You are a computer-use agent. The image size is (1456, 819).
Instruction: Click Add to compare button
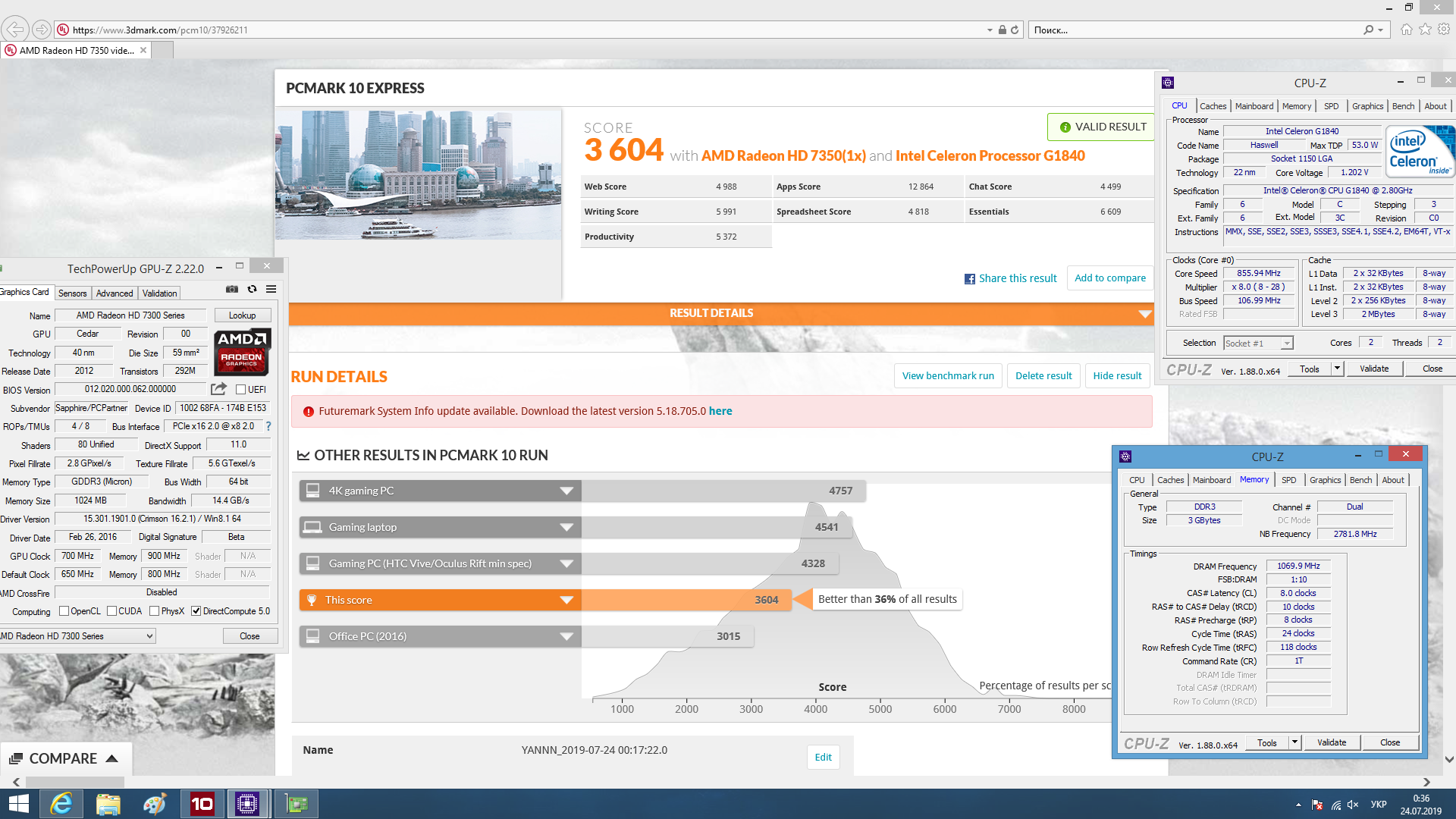(1110, 278)
